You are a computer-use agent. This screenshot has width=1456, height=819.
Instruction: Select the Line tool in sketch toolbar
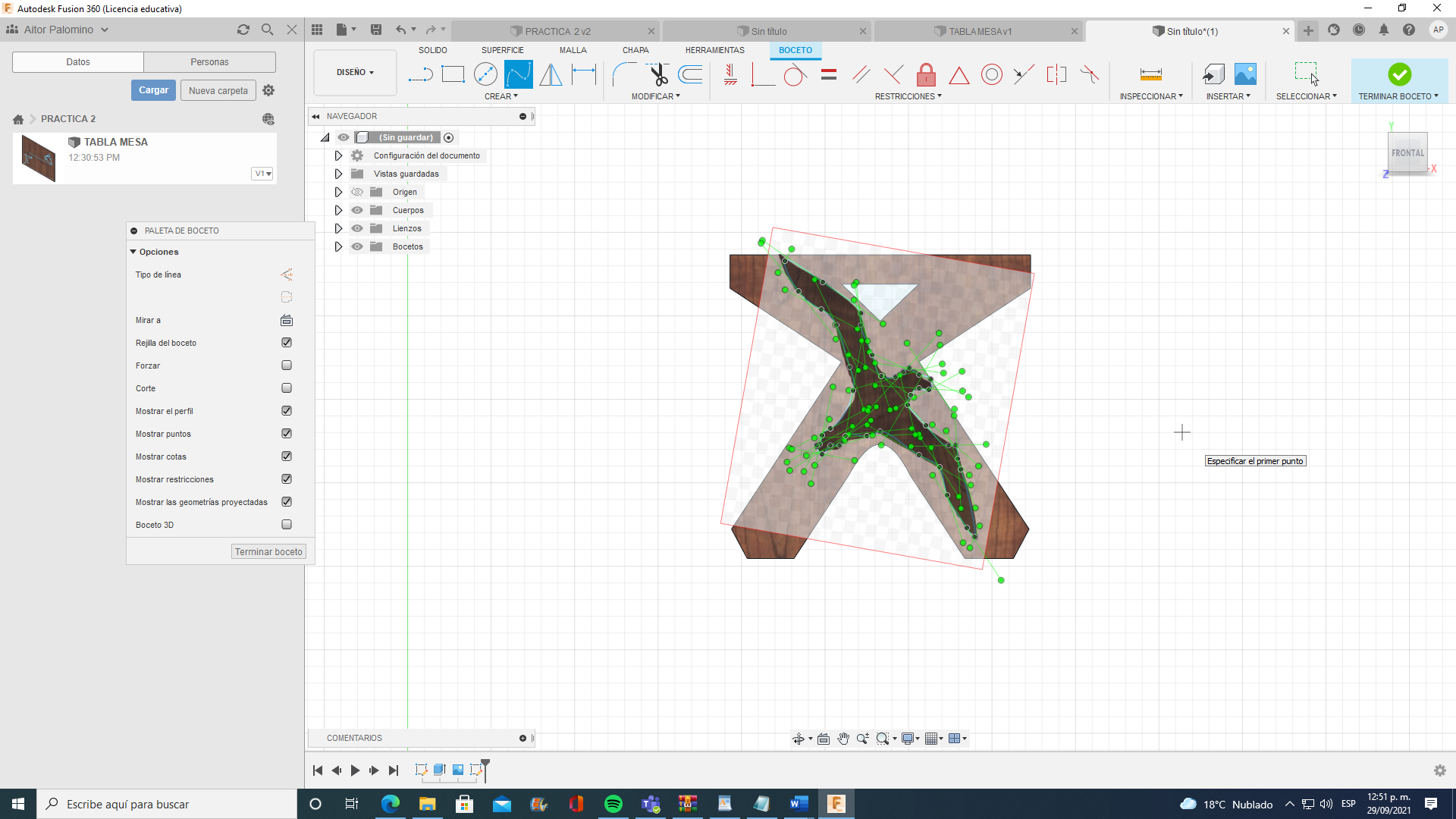tap(420, 74)
